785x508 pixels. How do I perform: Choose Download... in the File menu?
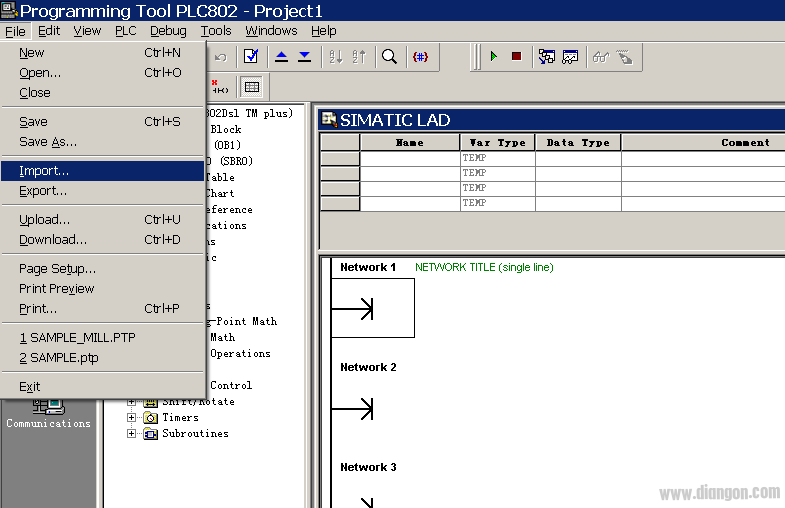102,240
